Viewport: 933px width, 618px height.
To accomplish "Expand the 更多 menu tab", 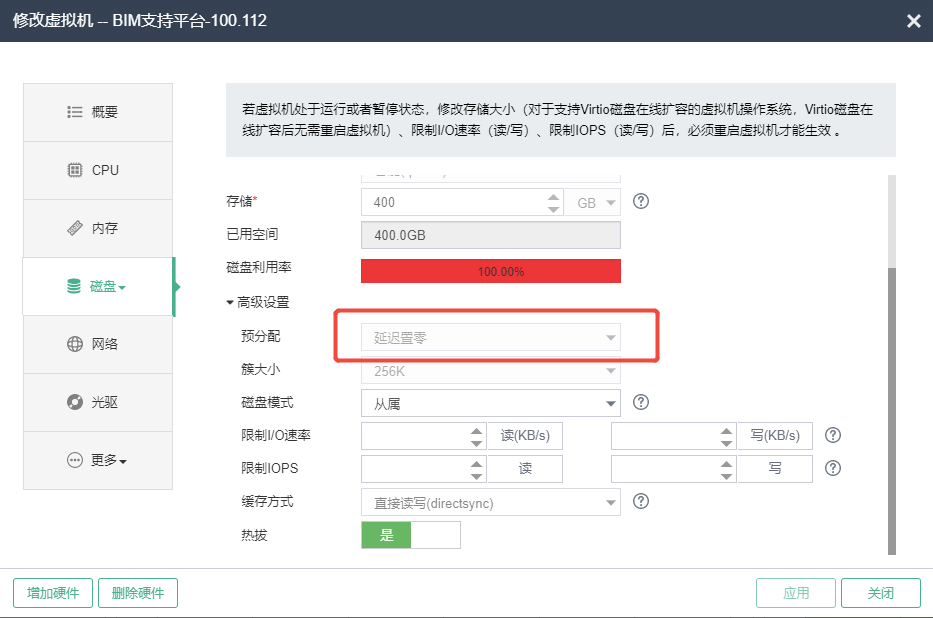I will point(98,460).
